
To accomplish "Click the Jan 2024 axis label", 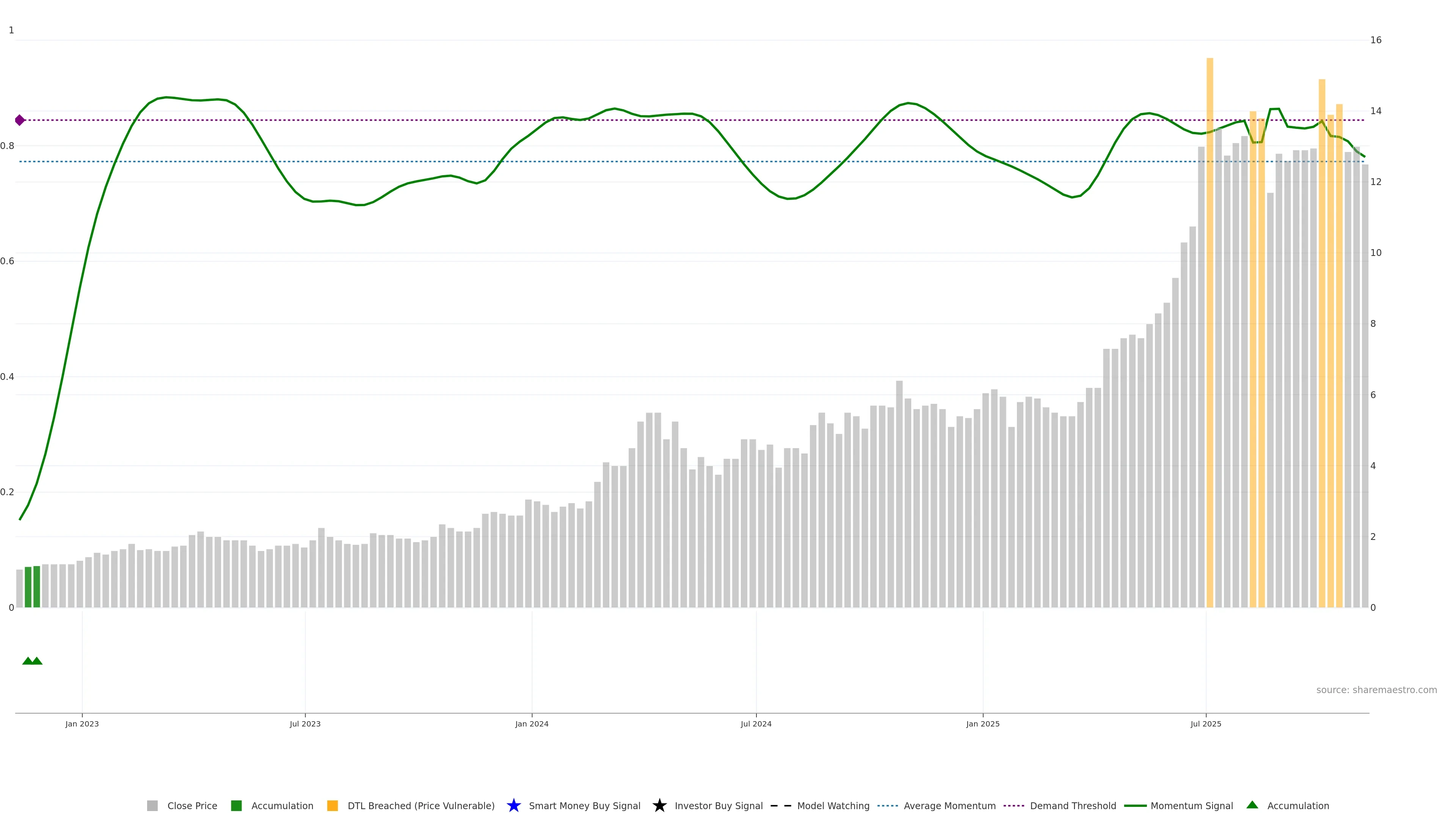I will tap(531, 723).
